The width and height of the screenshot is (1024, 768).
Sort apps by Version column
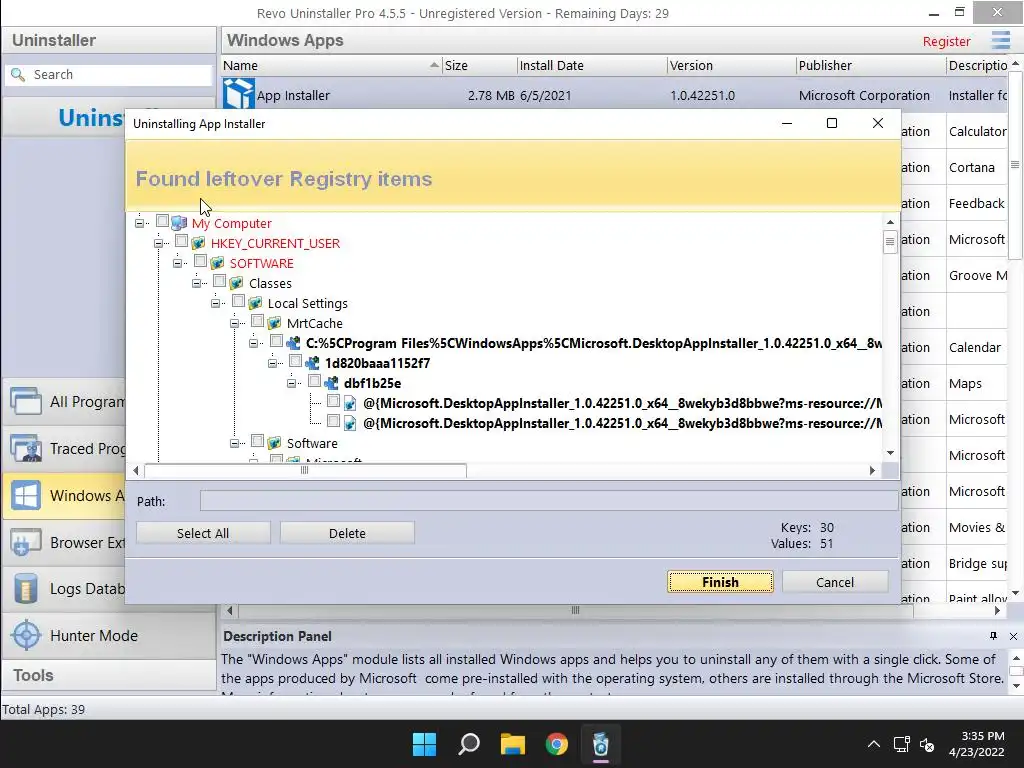[731, 65]
